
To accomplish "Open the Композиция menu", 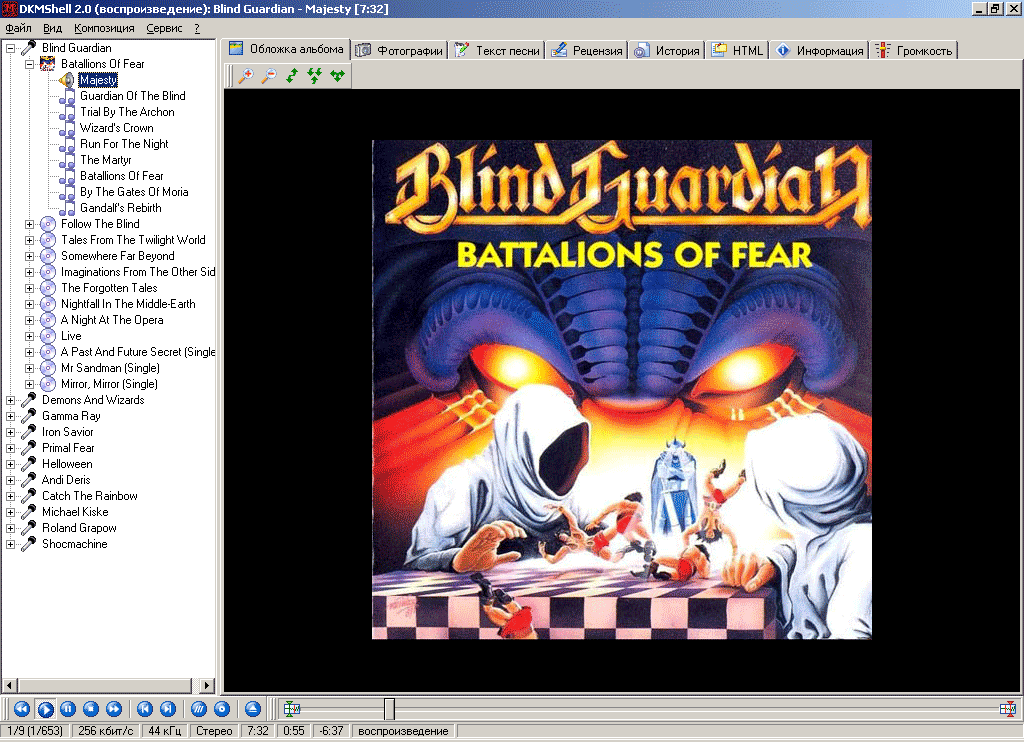I will coord(104,28).
